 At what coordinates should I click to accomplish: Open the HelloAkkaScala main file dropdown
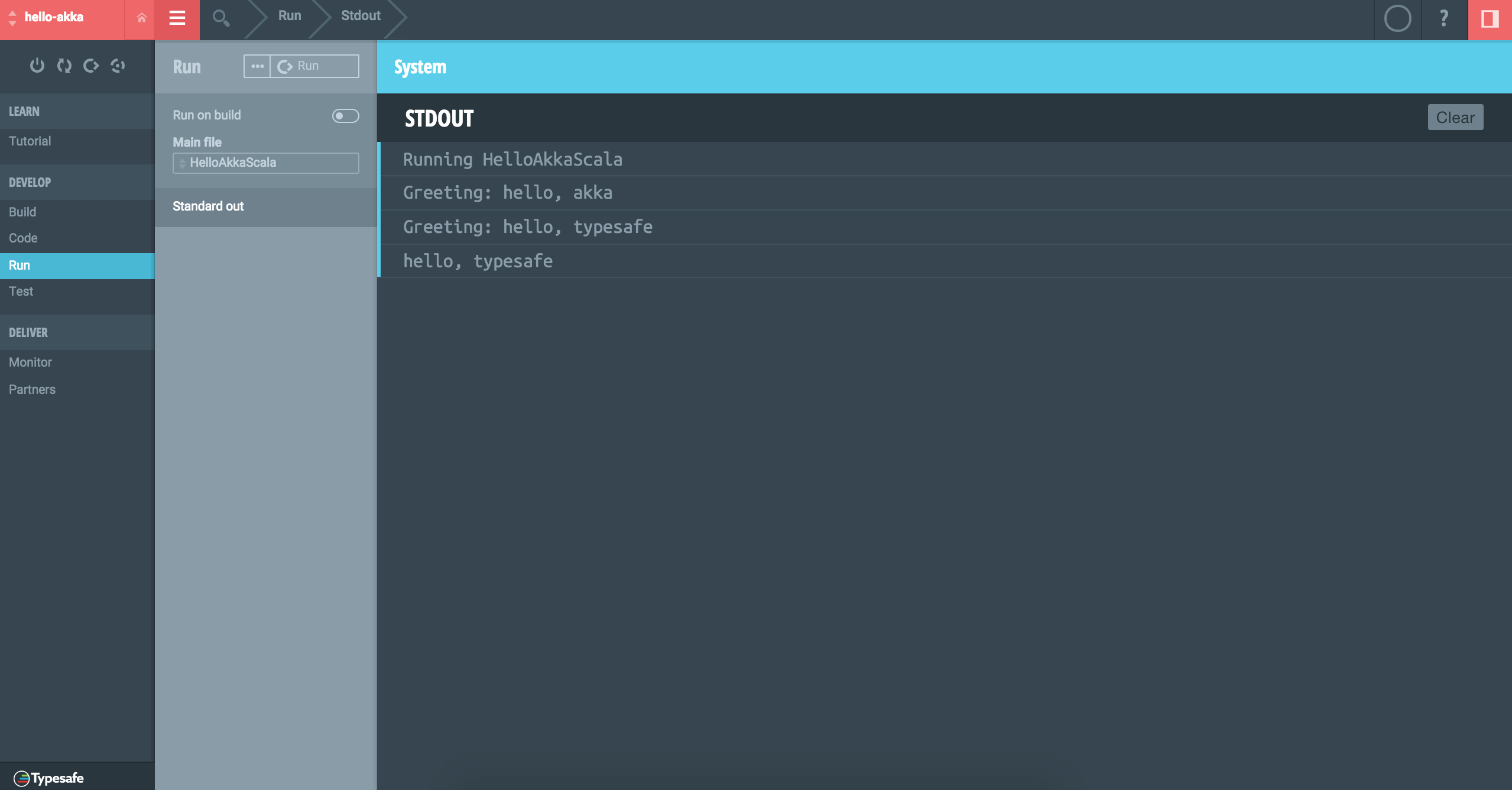click(x=265, y=163)
